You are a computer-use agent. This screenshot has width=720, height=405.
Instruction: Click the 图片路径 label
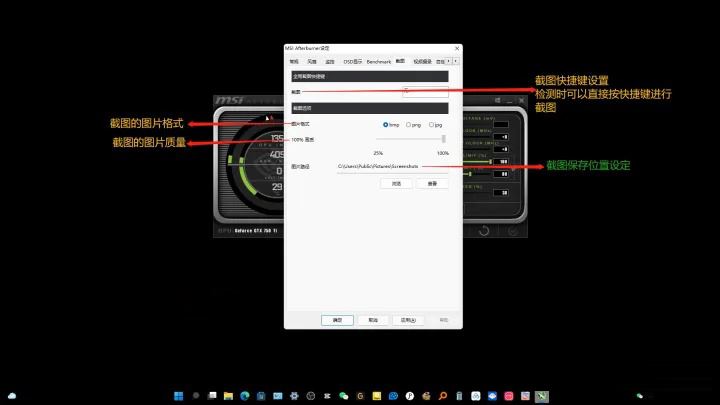click(300, 167)
